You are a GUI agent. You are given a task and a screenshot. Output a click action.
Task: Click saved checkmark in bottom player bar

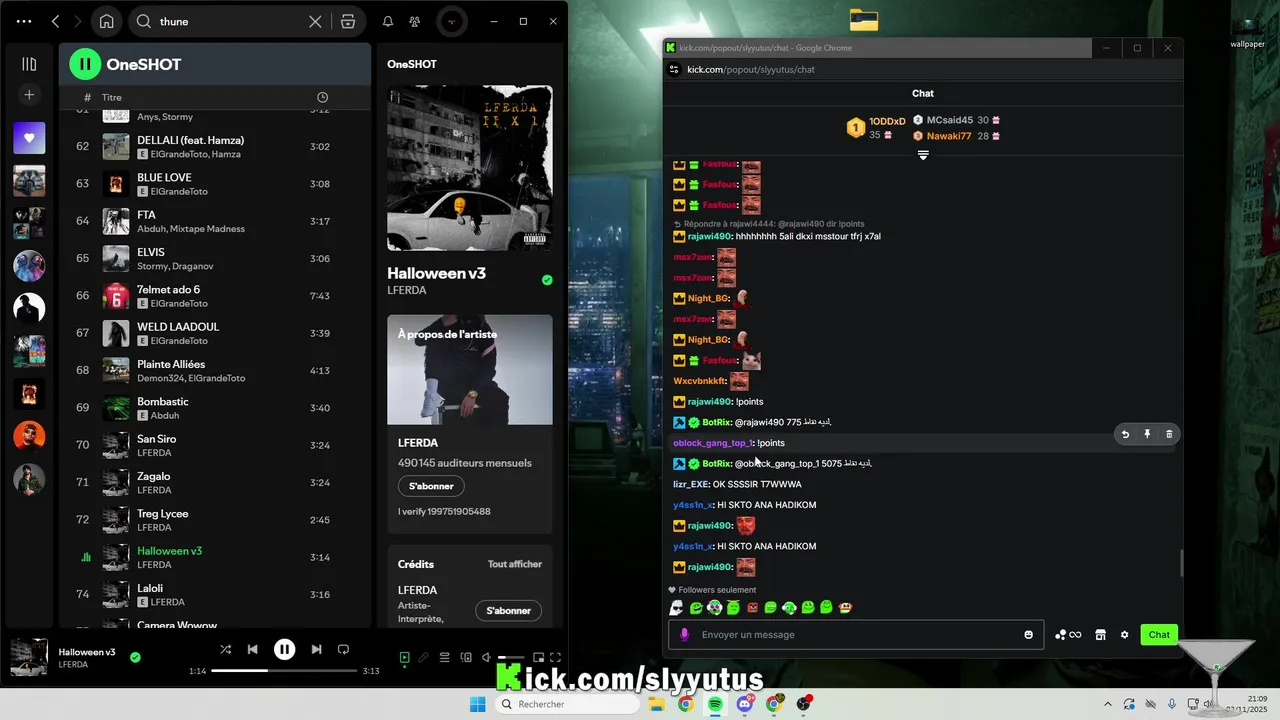135,657
